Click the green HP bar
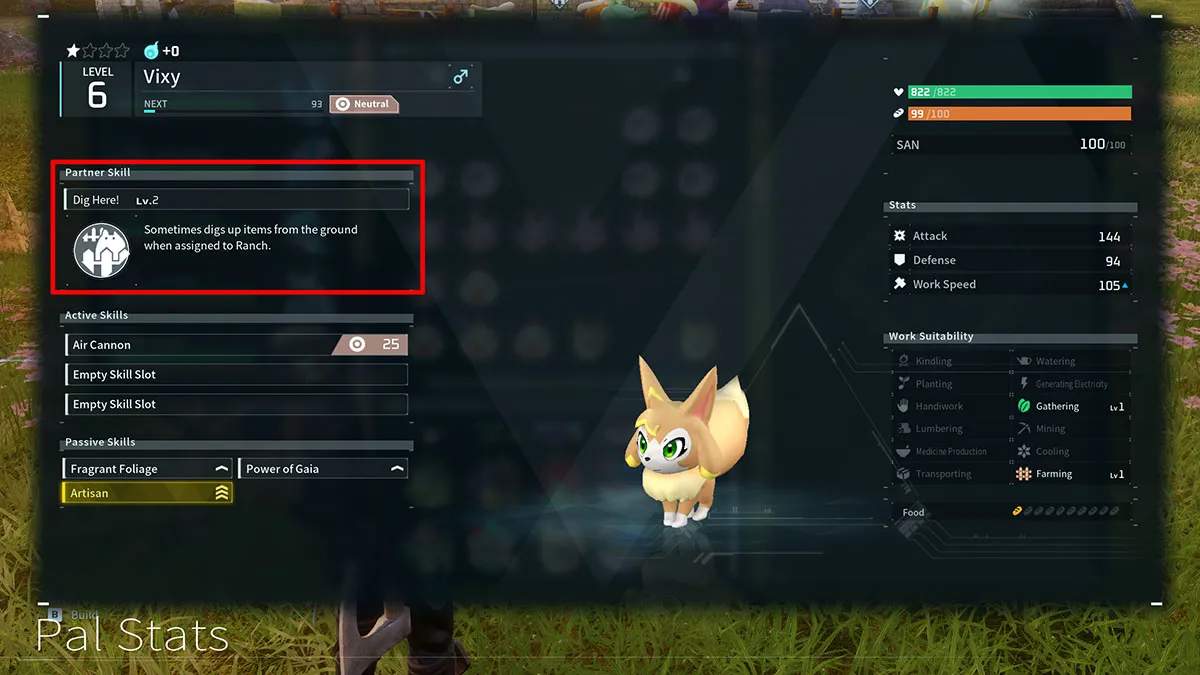 click(x=1020, y=92)
